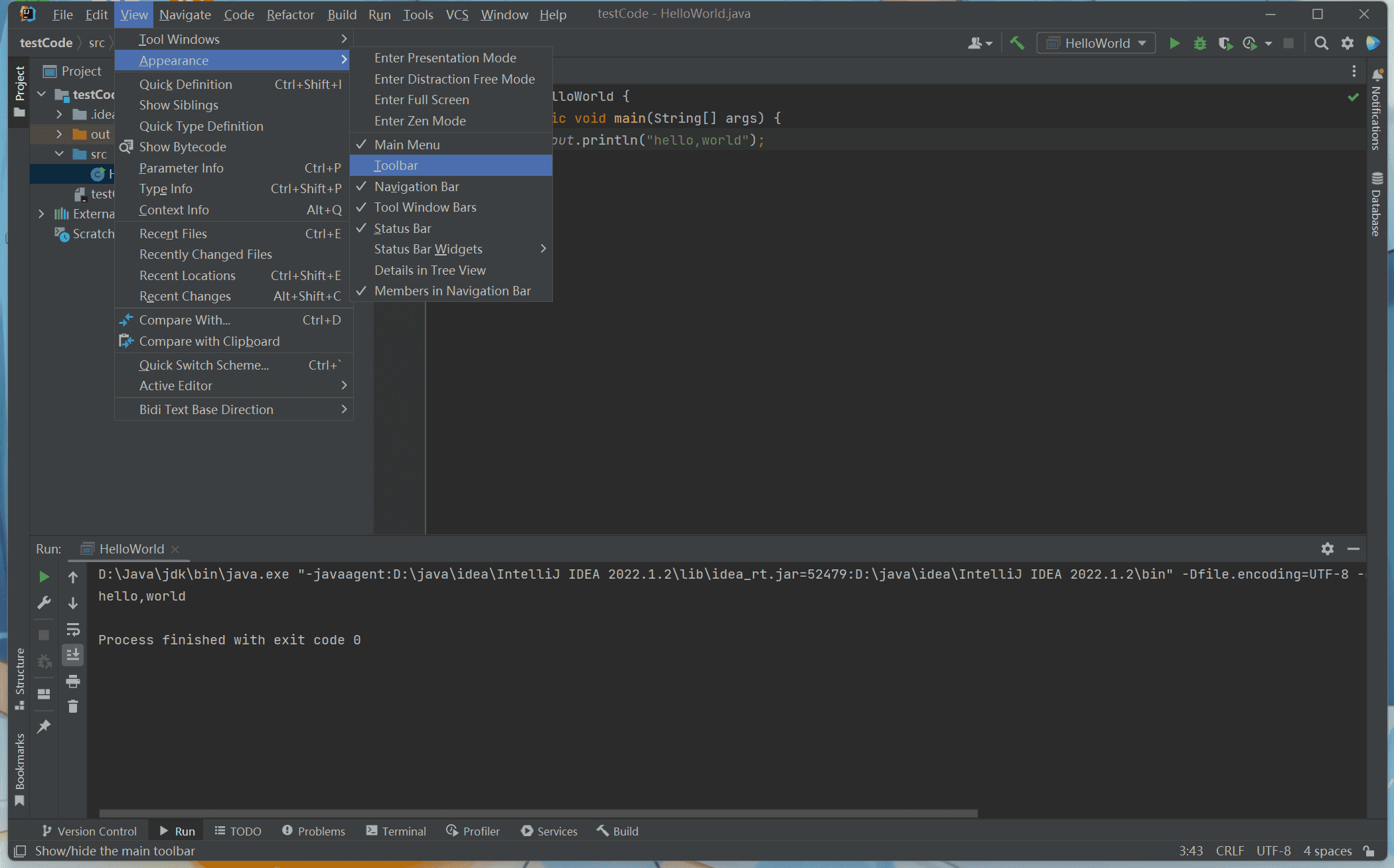Image resolution: width=1394 pixels, height=868 pixels.
Task: Toggle soft-wrap icon in Run panel
Action: [x=73, y=628]
